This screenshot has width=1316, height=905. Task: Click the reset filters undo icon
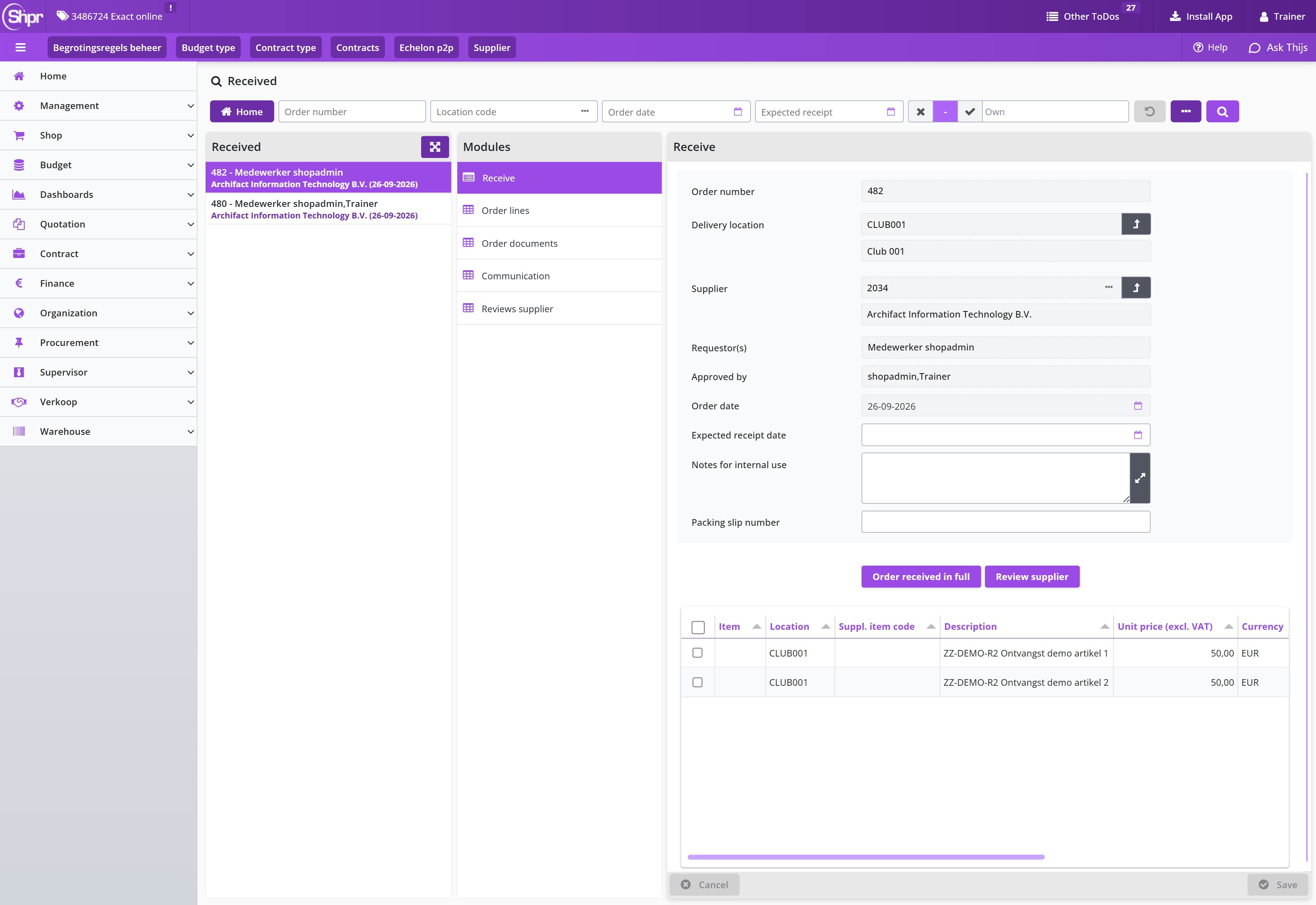[x=1149, y=112]
